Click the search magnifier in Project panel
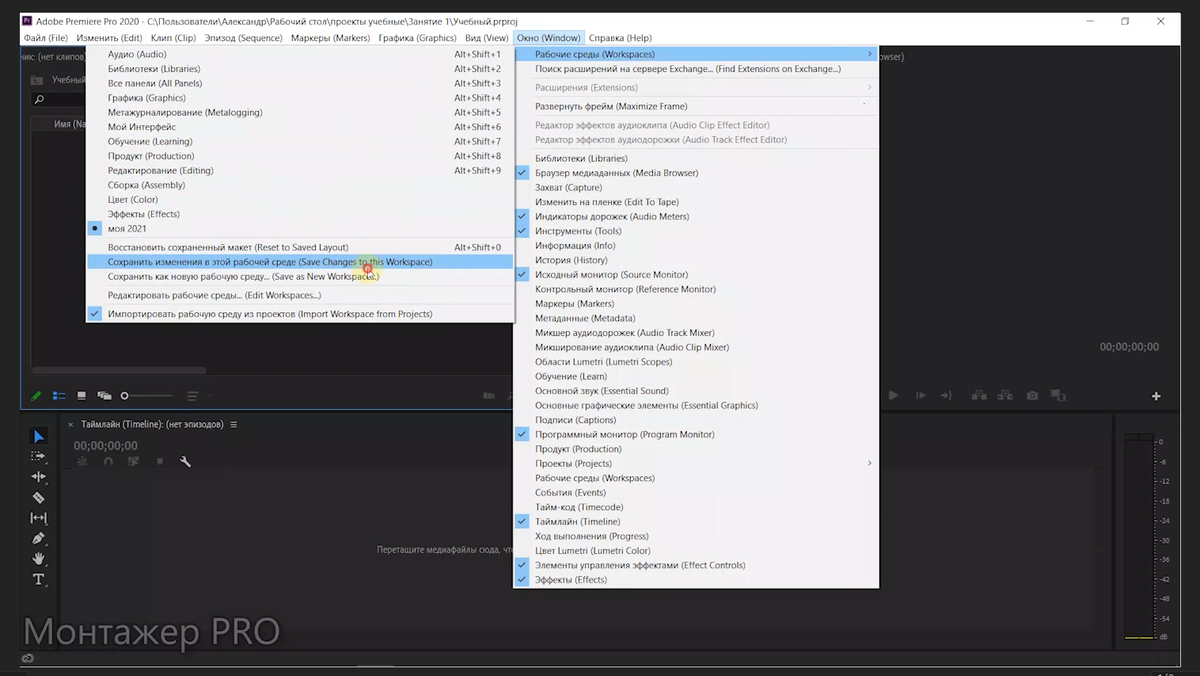 pos(39,100)
